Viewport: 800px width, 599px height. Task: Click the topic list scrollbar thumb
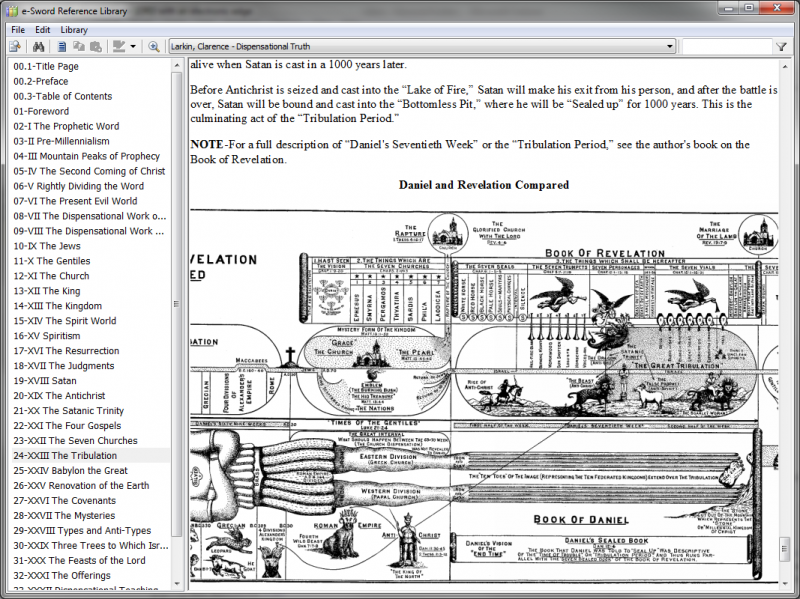(x=177, y=304)
